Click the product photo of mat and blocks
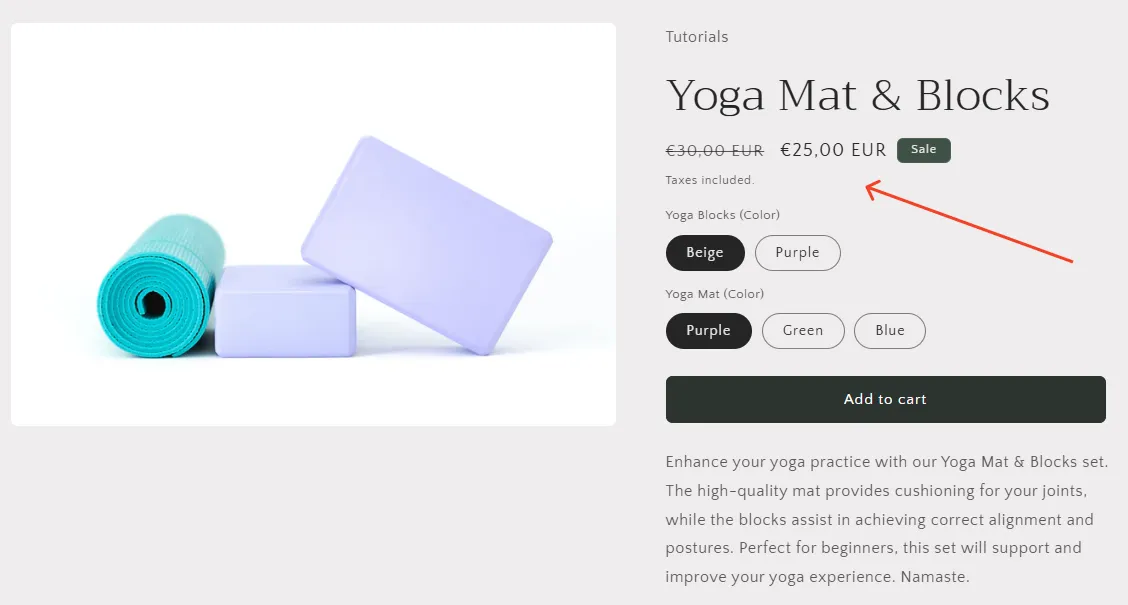Image resolution: width=1128 pixels, height=605 pixels. (312, 223)
